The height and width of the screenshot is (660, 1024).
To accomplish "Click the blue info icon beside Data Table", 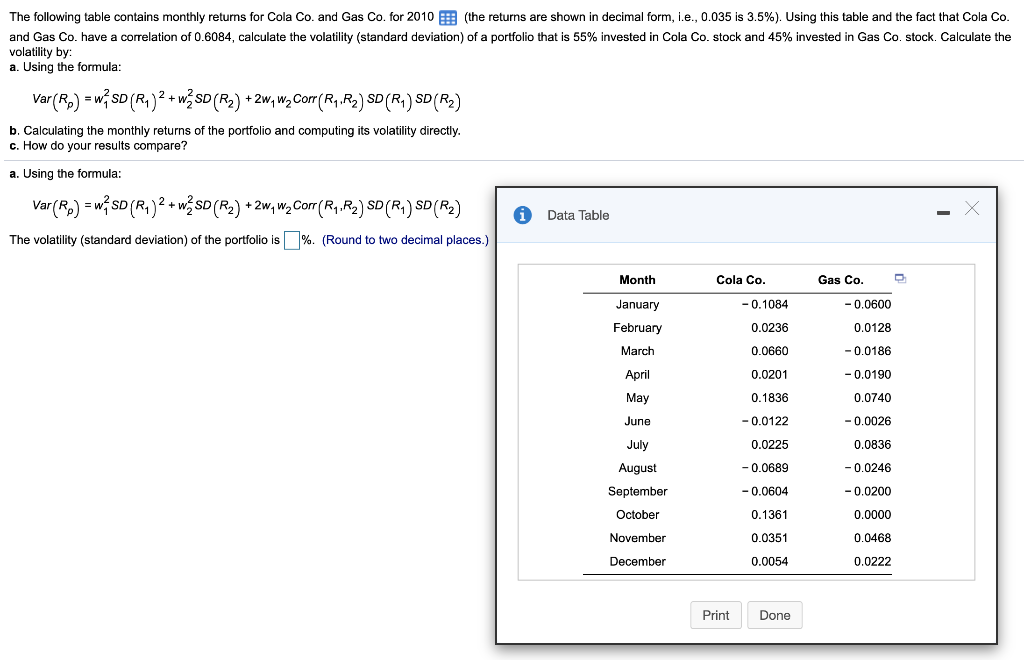I will click(x=522, y=215).
